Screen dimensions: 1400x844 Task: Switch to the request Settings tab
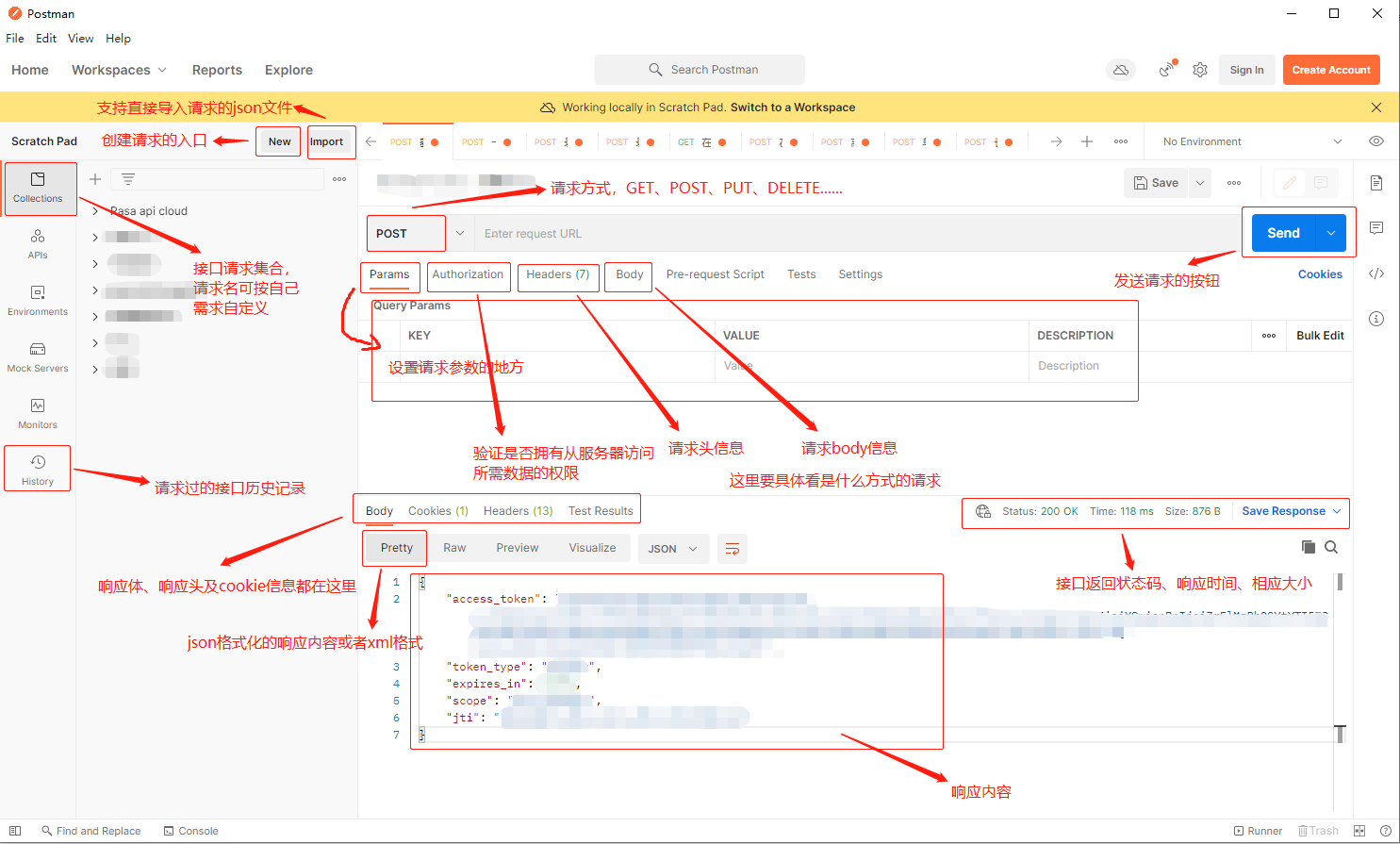[861, 274]
